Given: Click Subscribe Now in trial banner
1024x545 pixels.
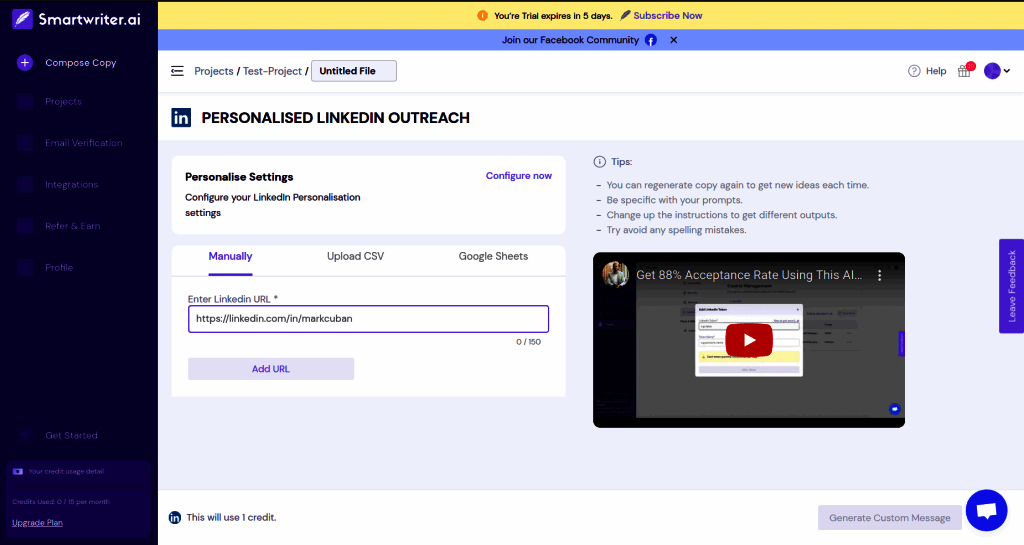Looking at the screenshot, I should pos(667,16).
